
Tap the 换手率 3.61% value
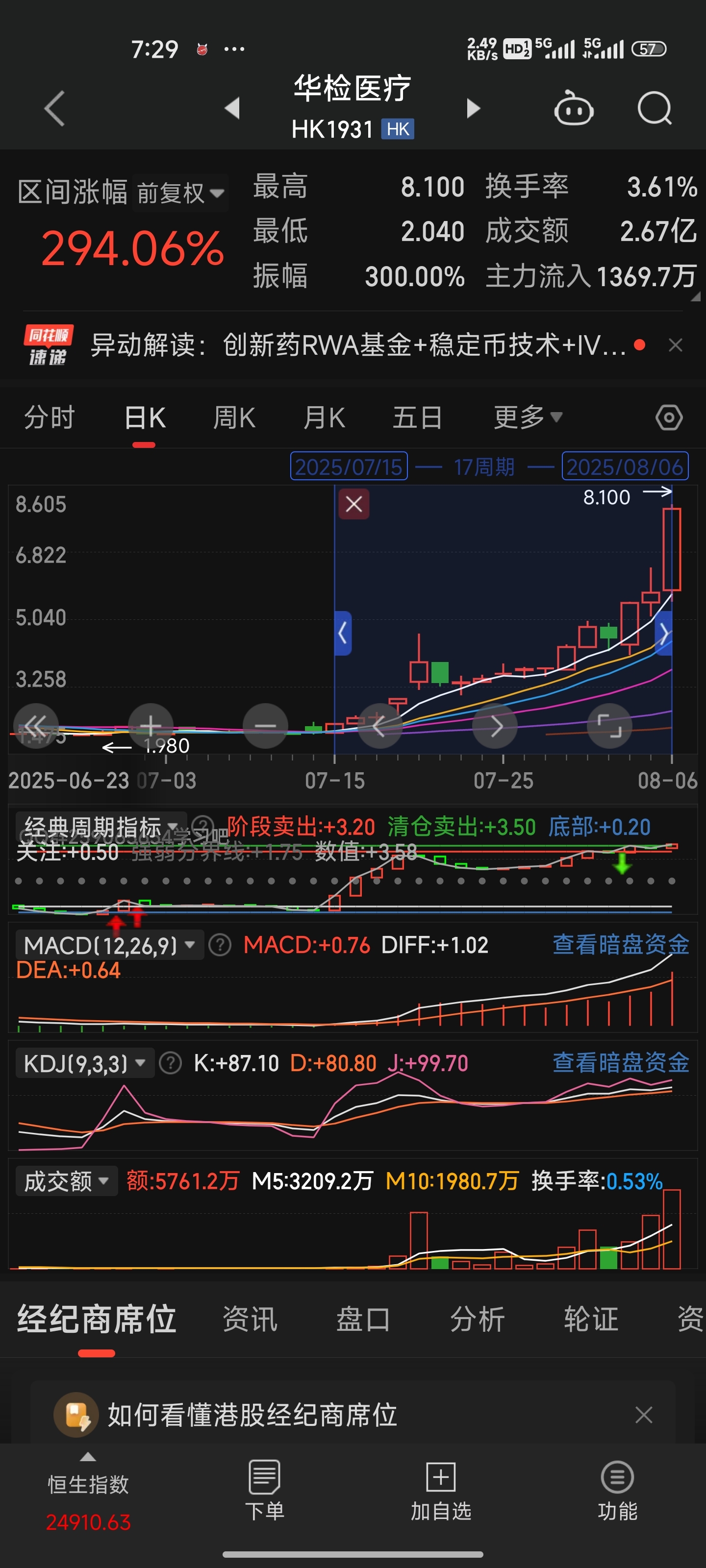tap(662, 187)
